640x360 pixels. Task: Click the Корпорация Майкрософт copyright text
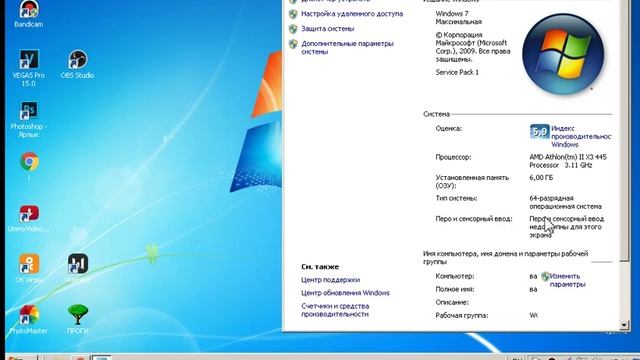[473, 47]
